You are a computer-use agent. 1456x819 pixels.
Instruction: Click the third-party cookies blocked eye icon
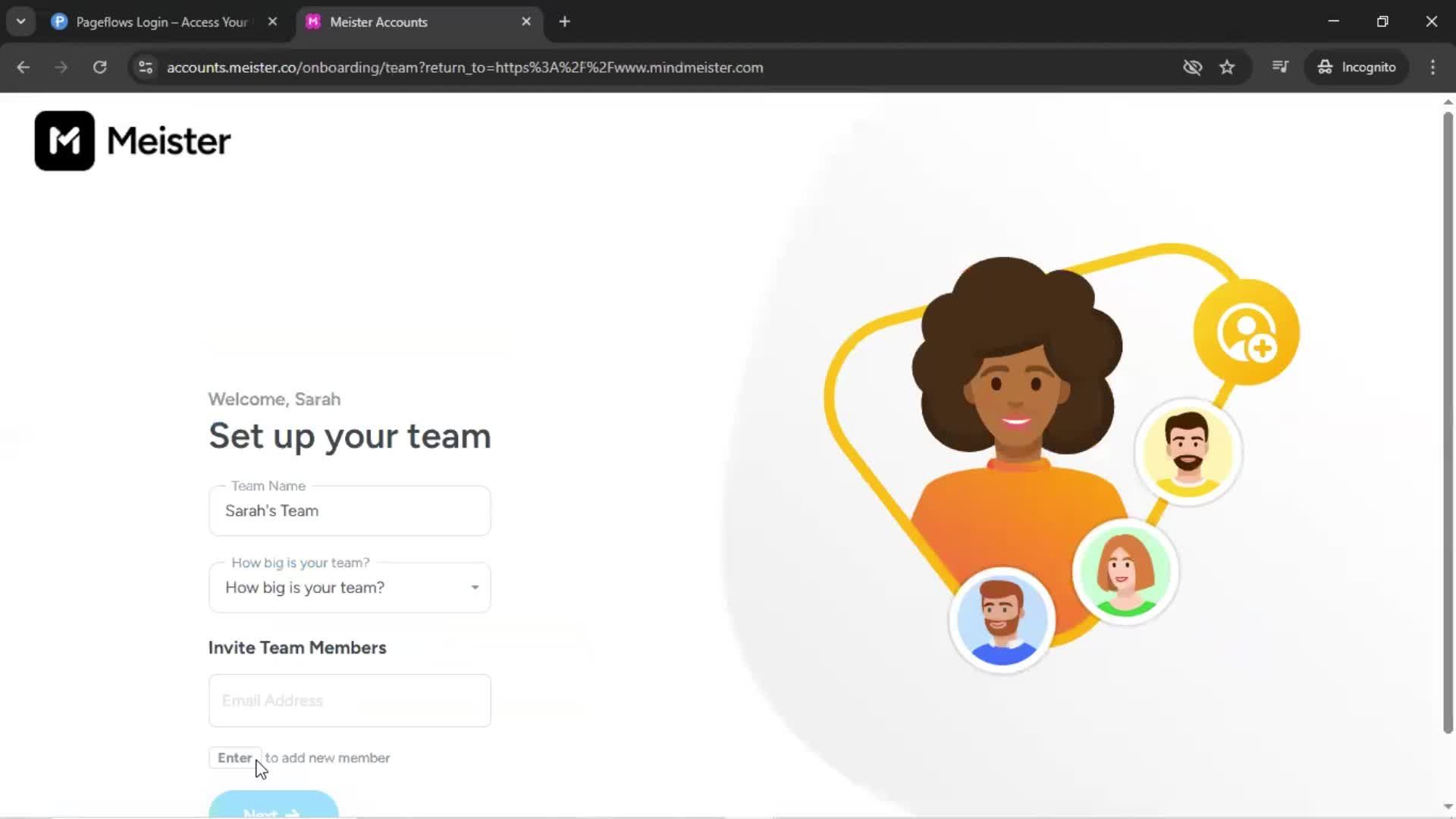1192,67
